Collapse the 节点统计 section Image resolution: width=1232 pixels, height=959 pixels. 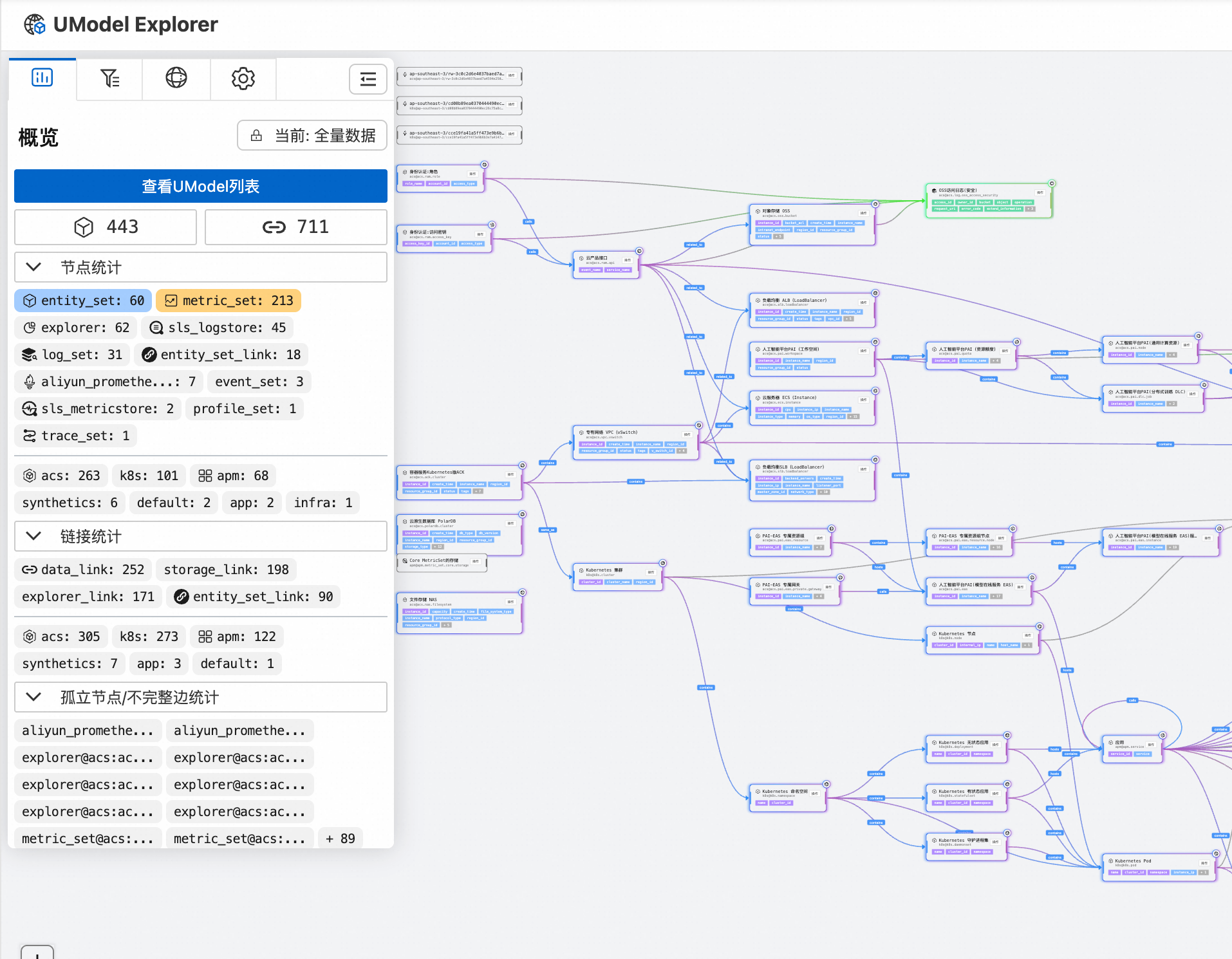coord(201,267)
